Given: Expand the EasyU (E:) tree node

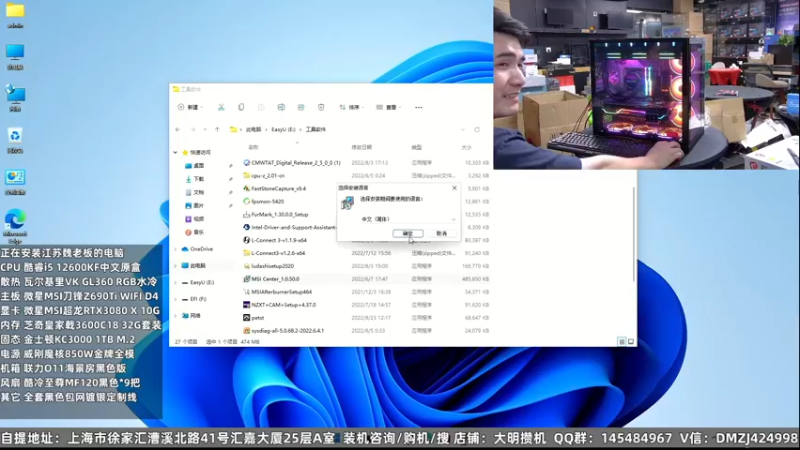Looking at the screenshot, I should pos(176,282).
